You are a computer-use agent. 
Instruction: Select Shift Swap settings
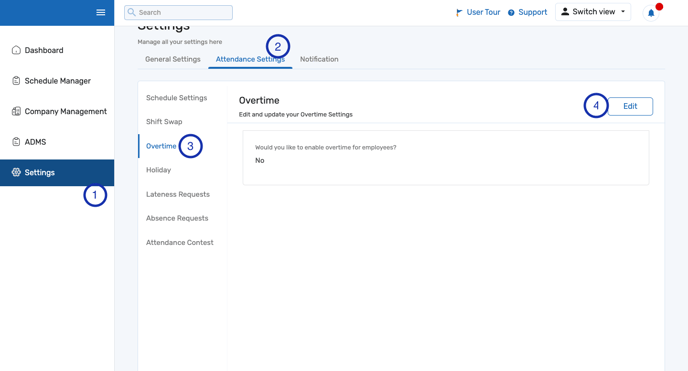coord(164,121)
